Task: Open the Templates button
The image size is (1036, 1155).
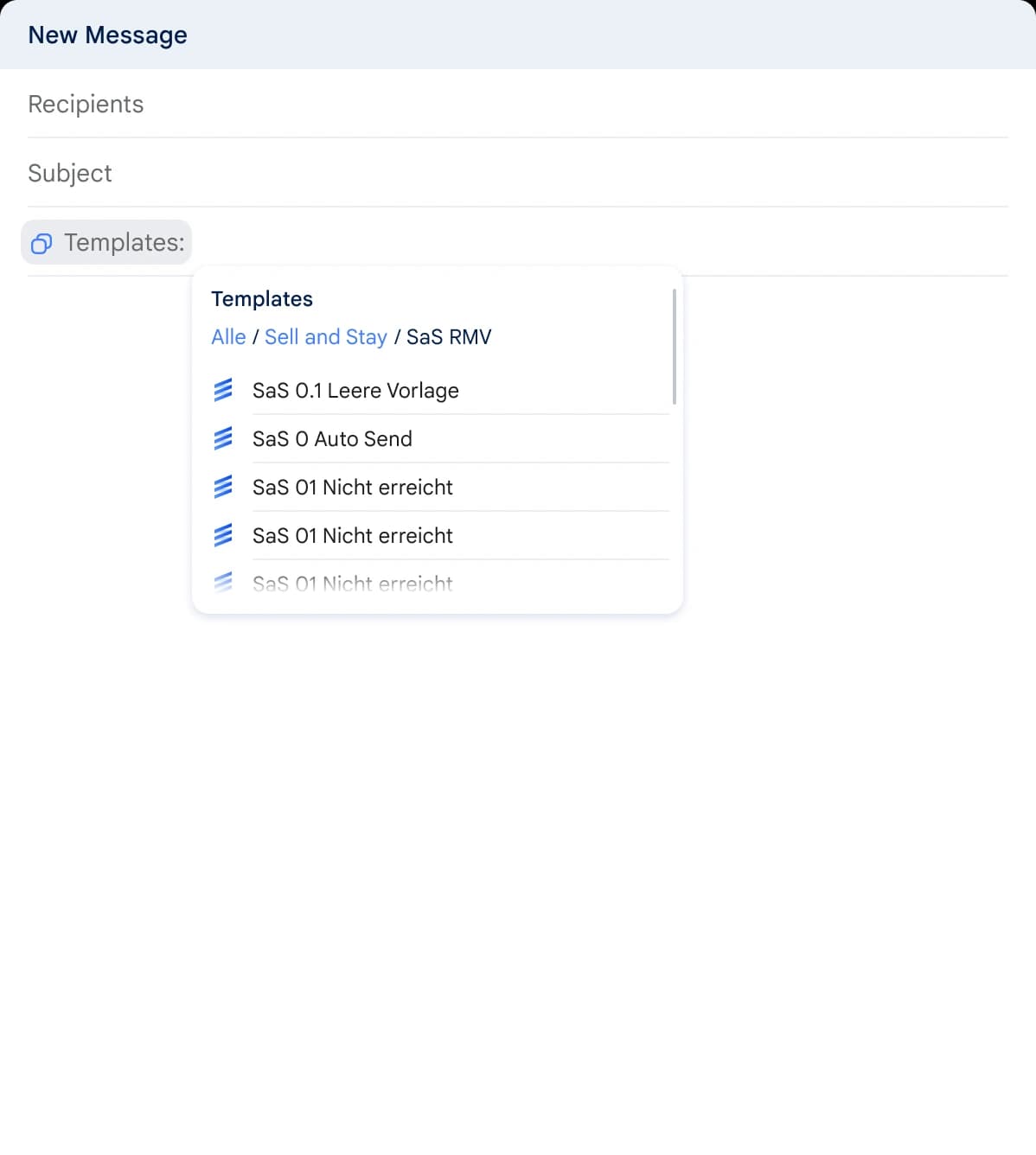Action: point(106,242)
